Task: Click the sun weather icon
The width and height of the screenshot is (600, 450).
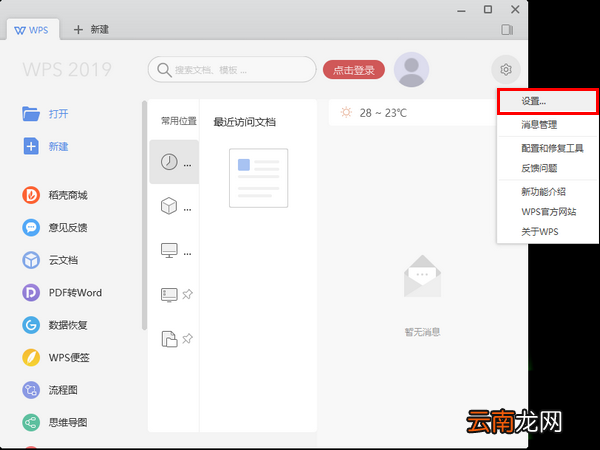Action: pos(346,112)
